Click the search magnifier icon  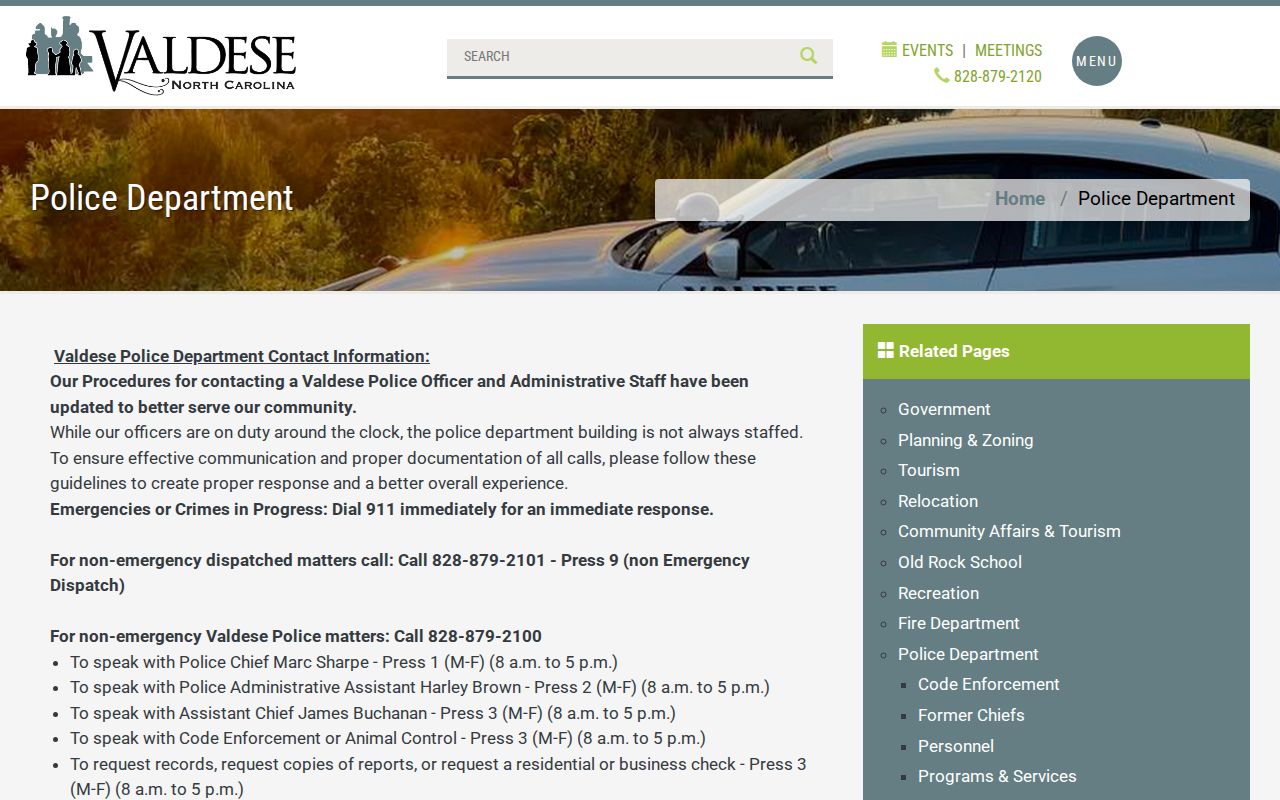(x=808, y=56)
